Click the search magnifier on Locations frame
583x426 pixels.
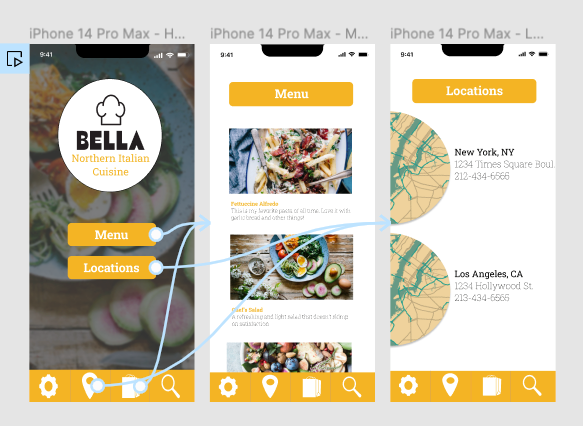pyautogui.click(x=532, y=385)
